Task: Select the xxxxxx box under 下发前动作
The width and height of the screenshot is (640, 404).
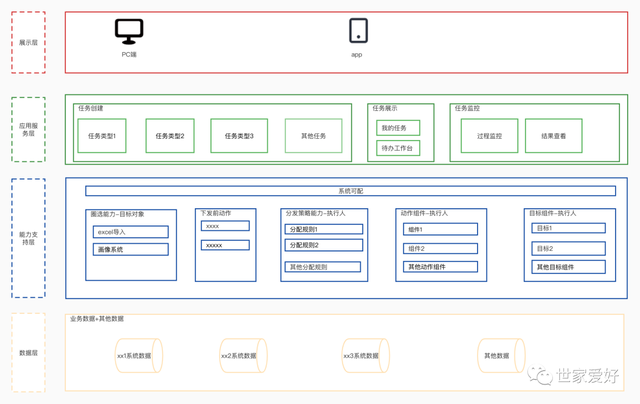Action: click(225, 245)
